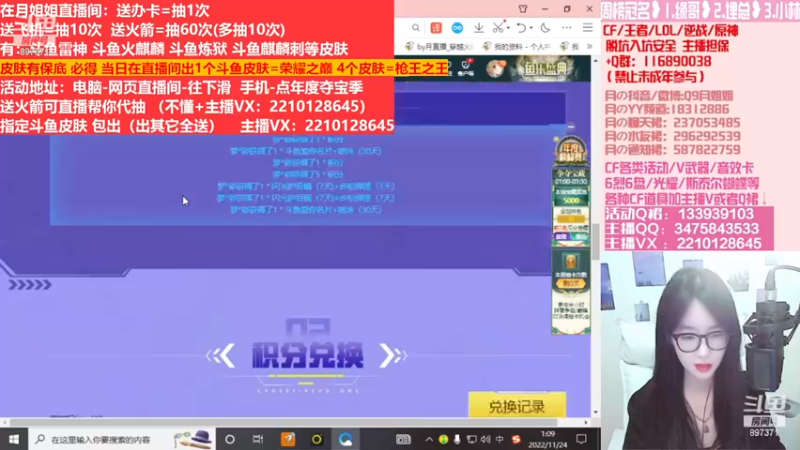Click the 5000 prize indicator in sidebar

571,201
